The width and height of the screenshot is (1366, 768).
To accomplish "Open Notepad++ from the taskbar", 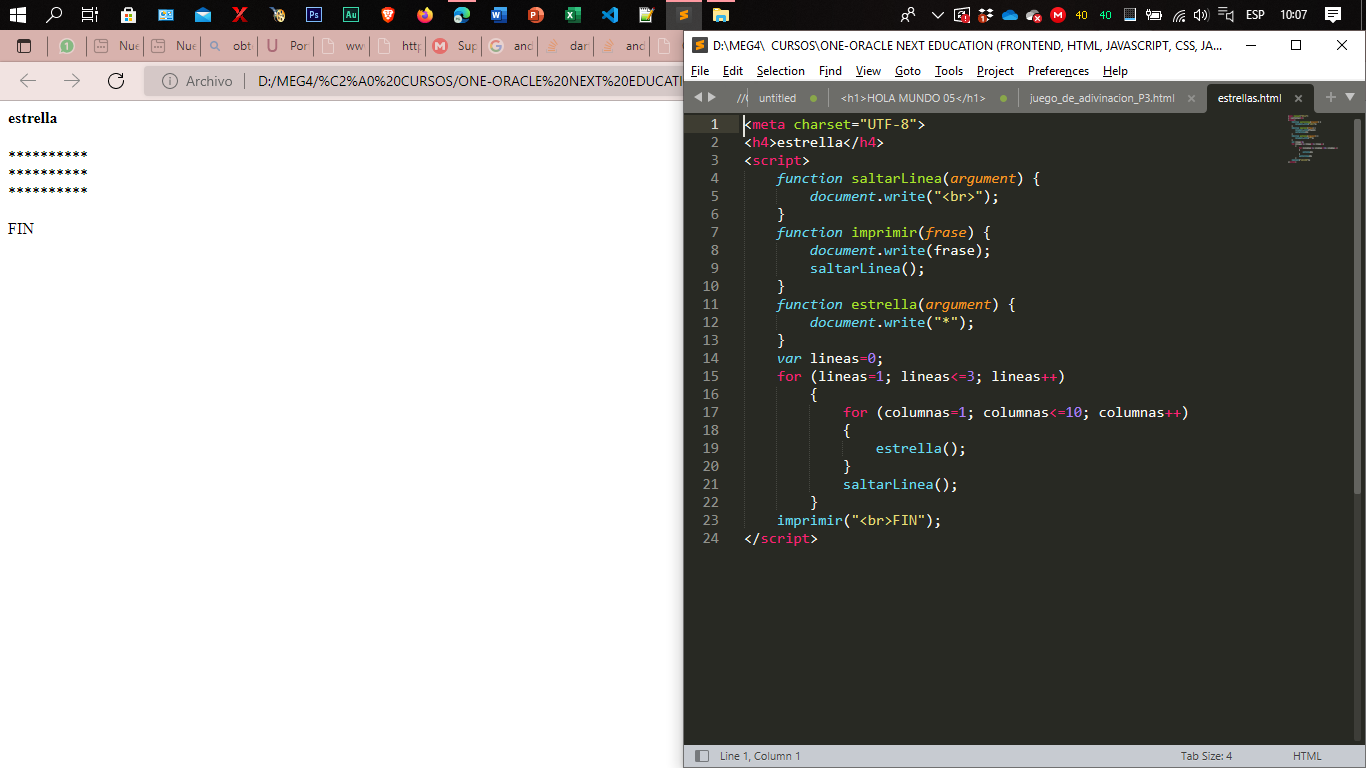I will coord(647,15).
